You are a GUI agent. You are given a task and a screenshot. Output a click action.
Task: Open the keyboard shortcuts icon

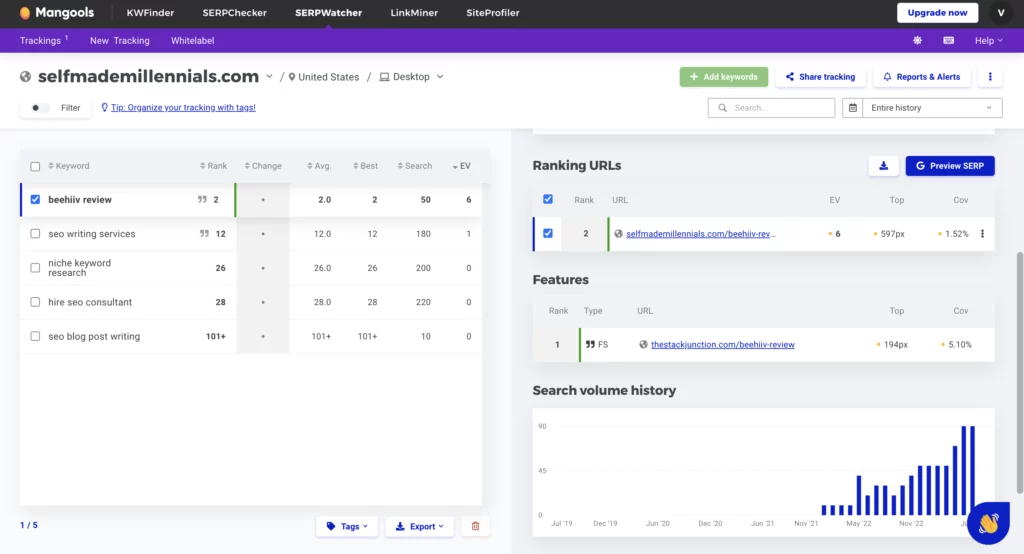(948, 41)
